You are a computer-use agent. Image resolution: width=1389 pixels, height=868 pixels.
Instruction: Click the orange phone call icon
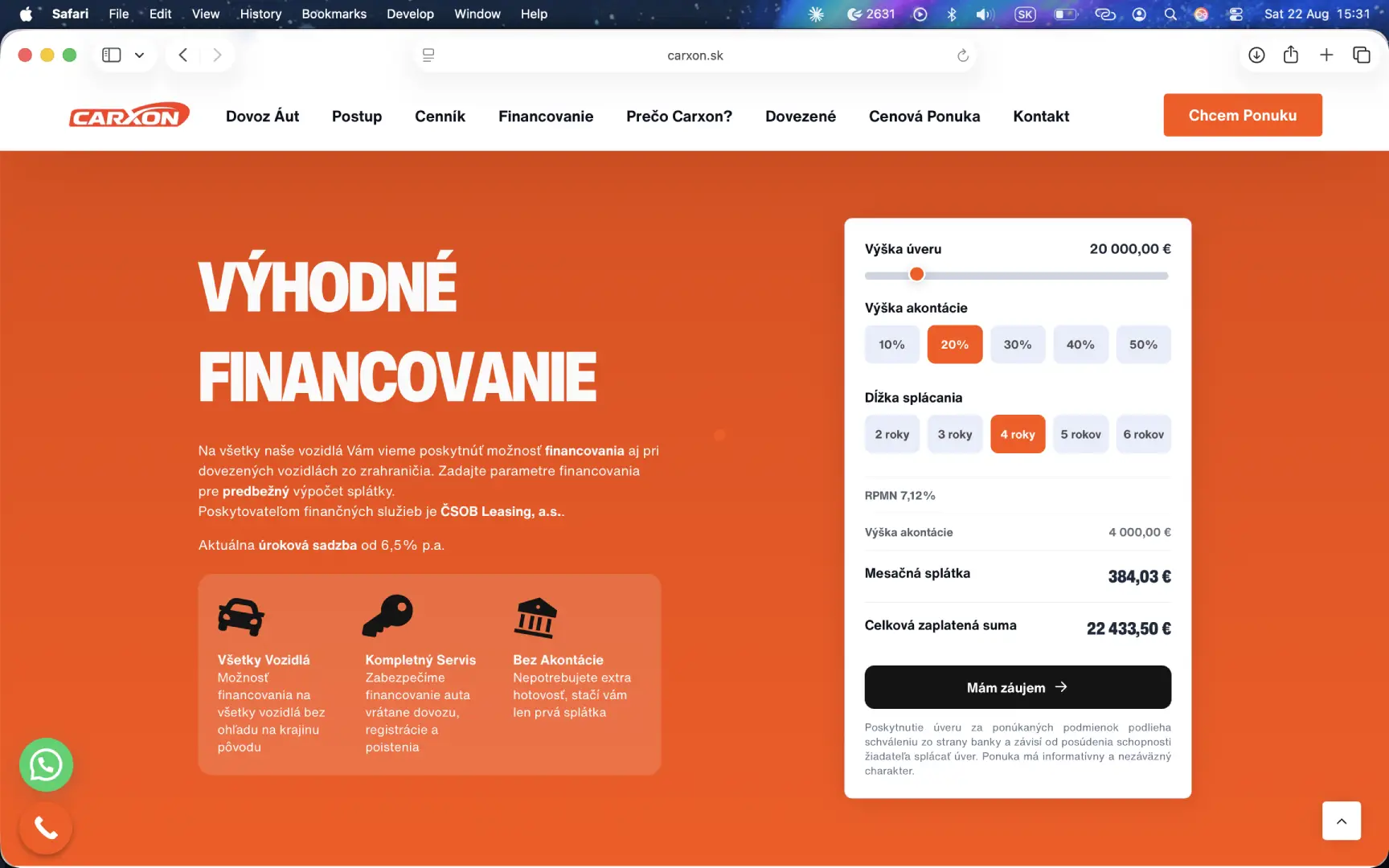click(46, 827)
